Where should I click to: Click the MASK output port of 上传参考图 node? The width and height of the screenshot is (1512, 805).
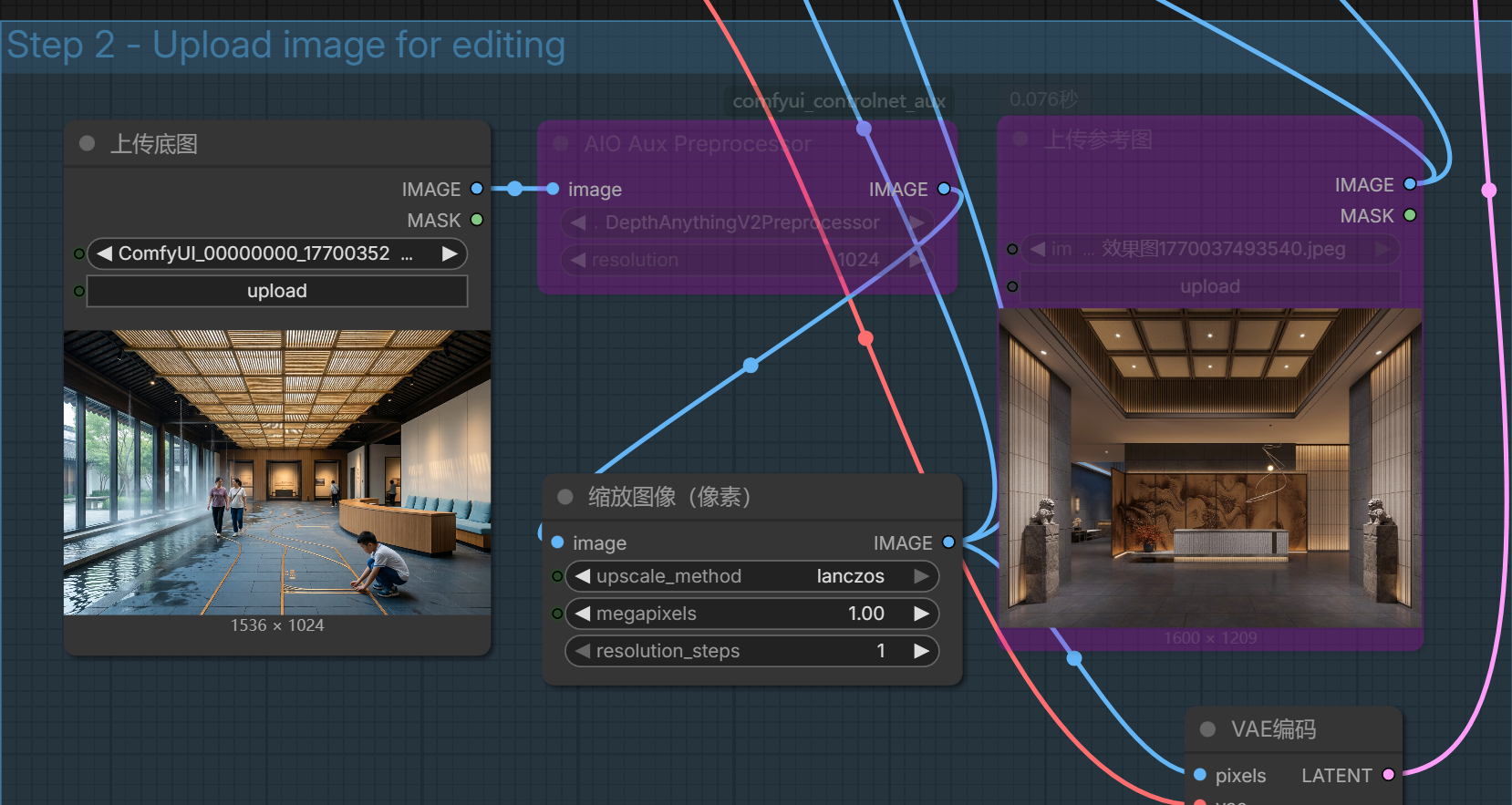pyautogui.click(x=1410, y=215)
